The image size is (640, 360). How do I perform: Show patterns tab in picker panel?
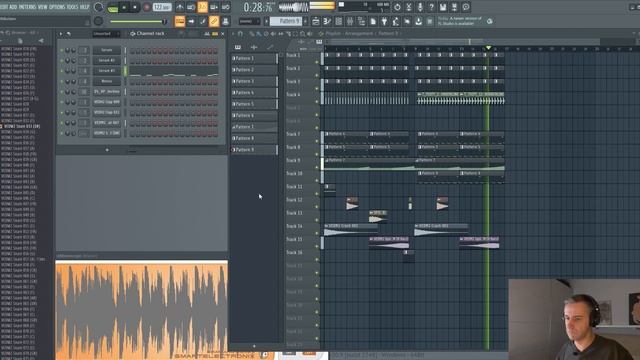[x=238, y=47]
